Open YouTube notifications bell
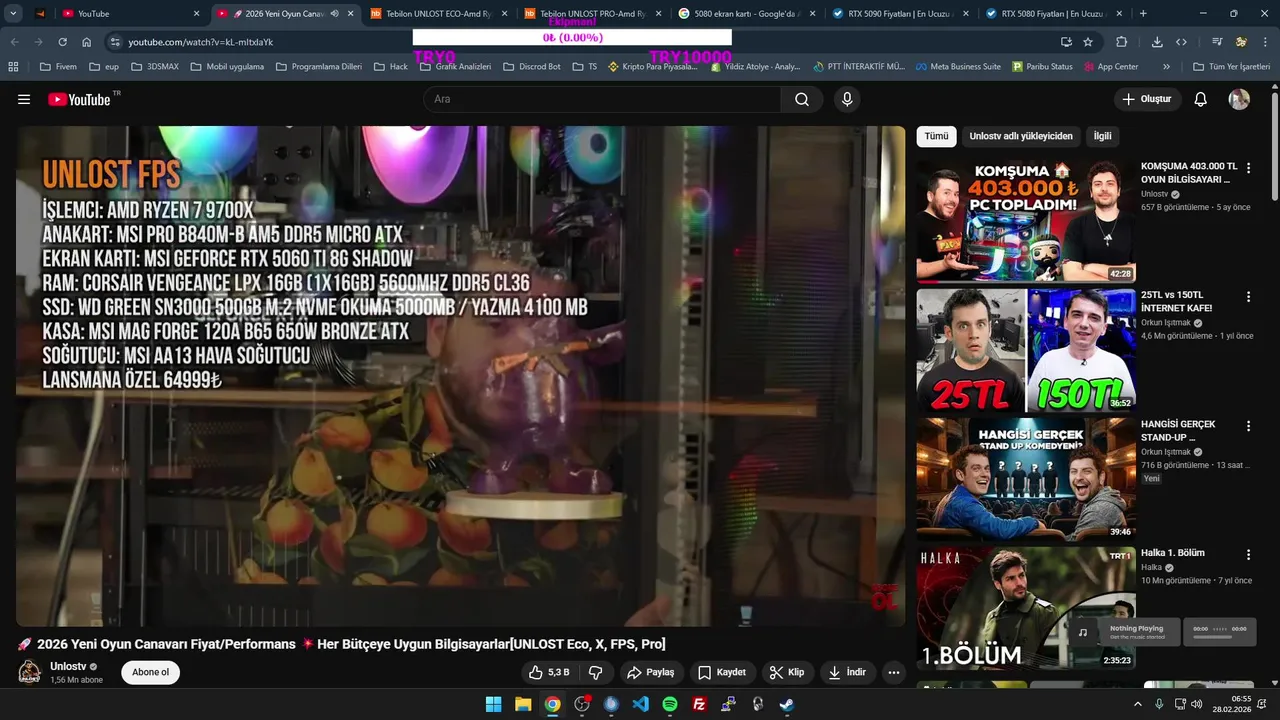 1201,99
